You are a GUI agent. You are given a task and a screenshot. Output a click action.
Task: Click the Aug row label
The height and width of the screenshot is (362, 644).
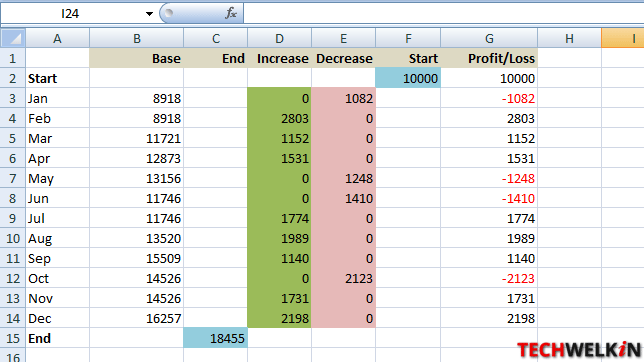pos(40,239)
